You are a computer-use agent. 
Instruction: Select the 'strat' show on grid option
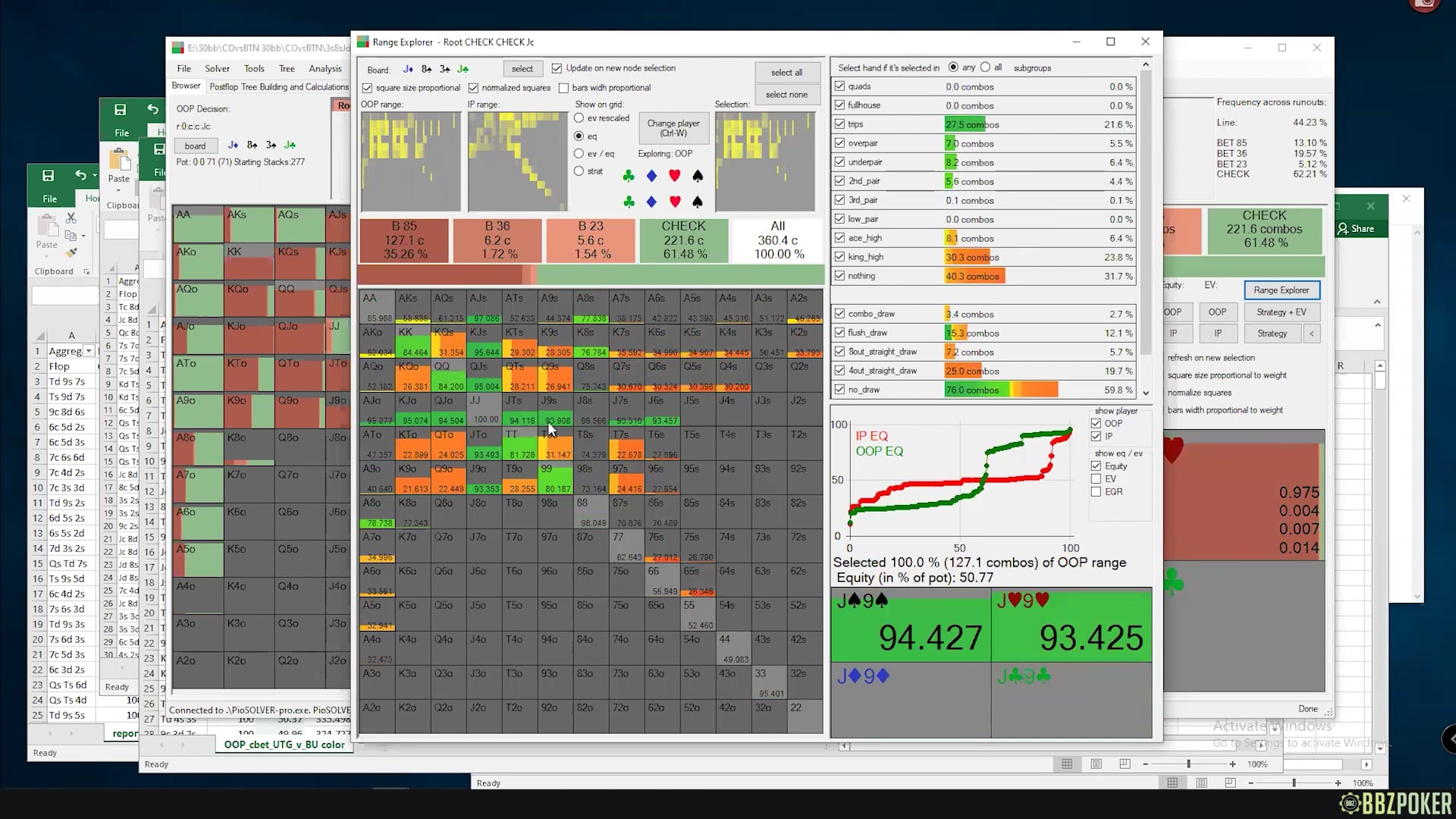[579, 171]
